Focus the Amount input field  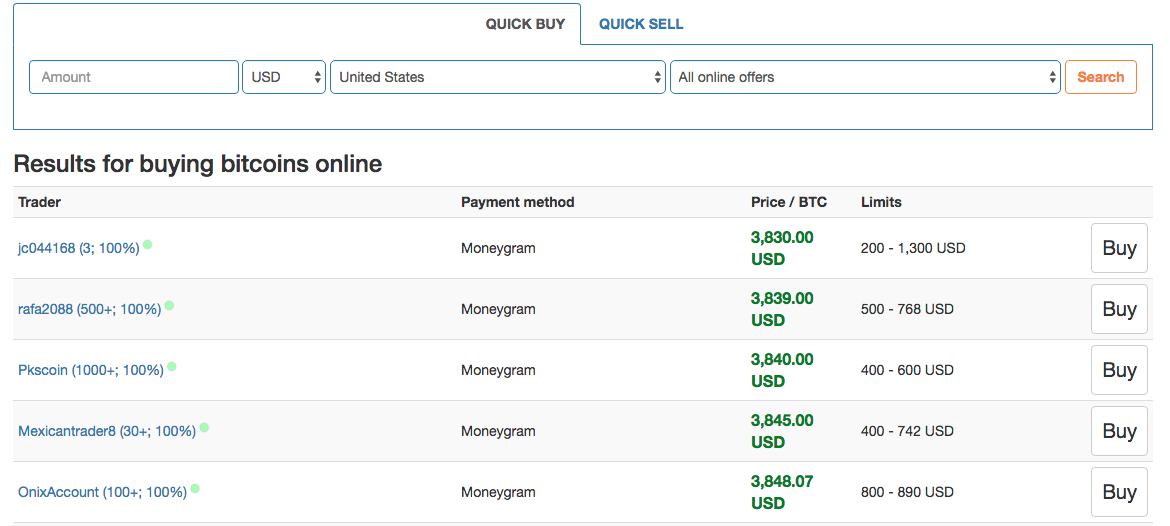[134, 77]
